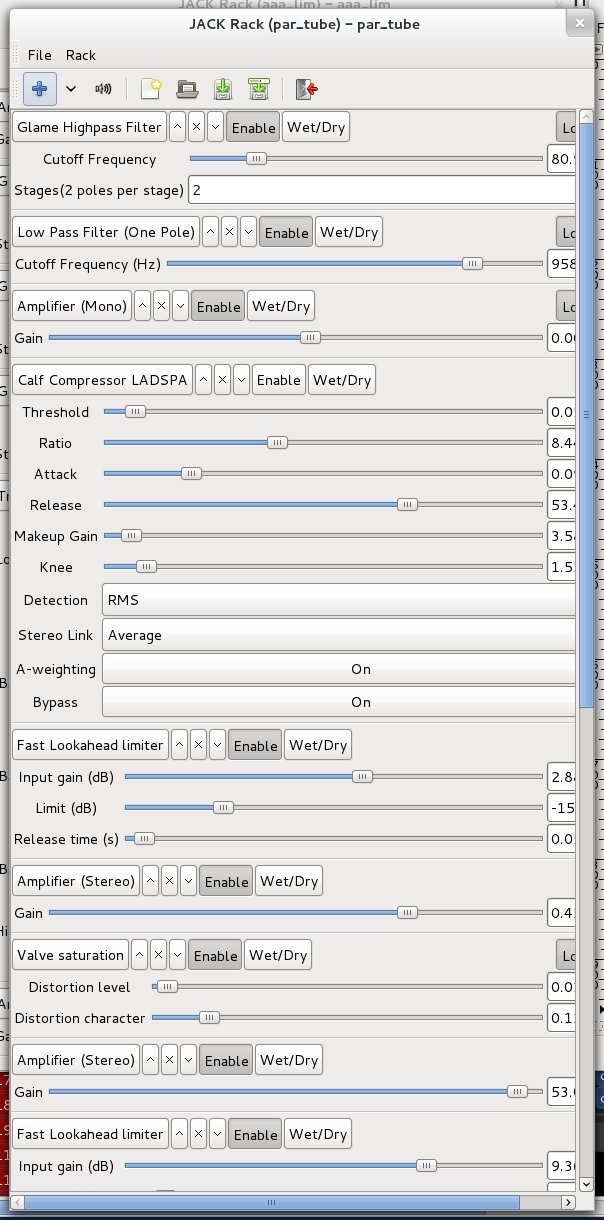Move Valve saturation plugin down

click(178, 955)
